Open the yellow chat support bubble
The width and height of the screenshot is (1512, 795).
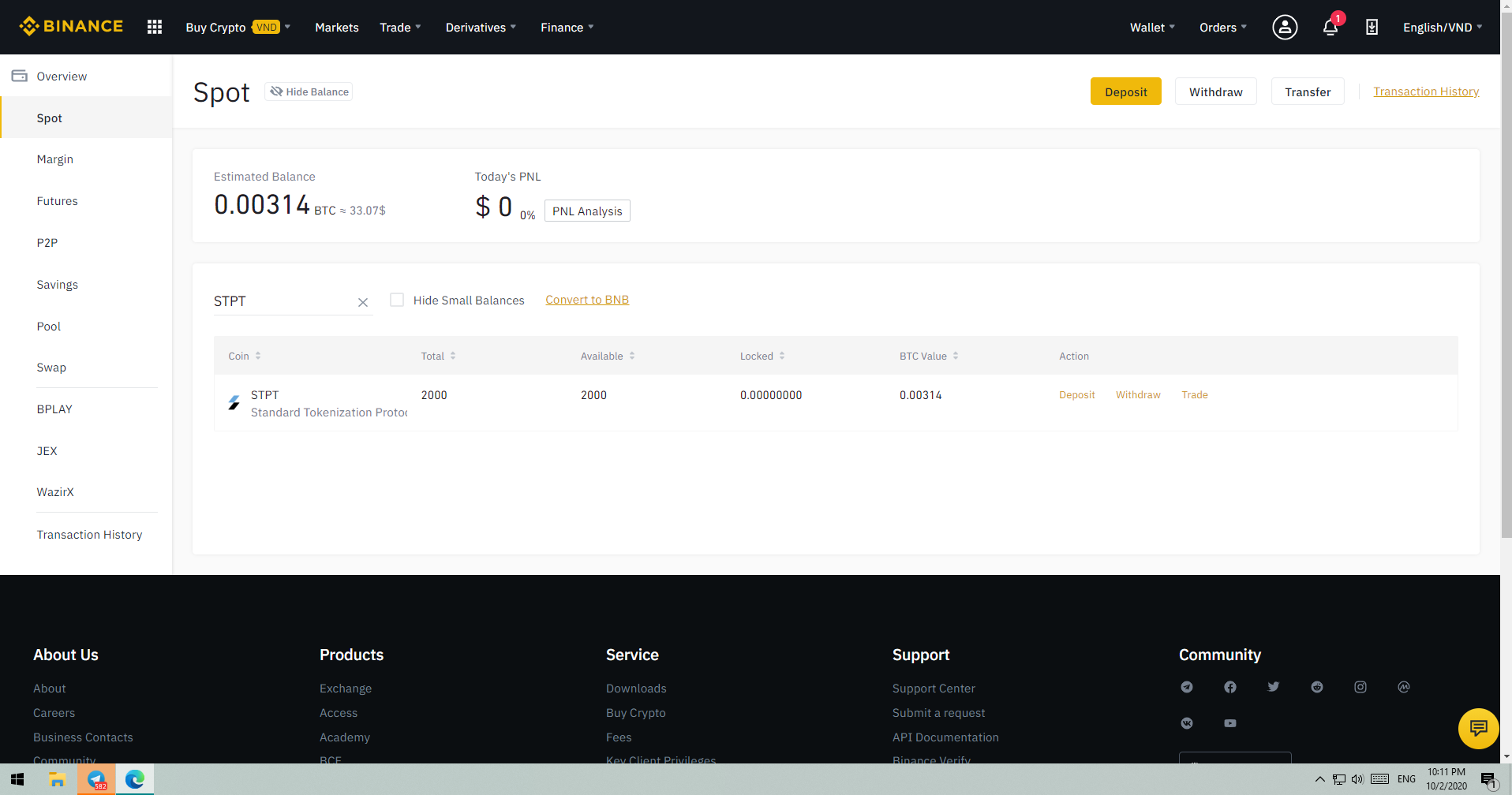point(1478,728)
